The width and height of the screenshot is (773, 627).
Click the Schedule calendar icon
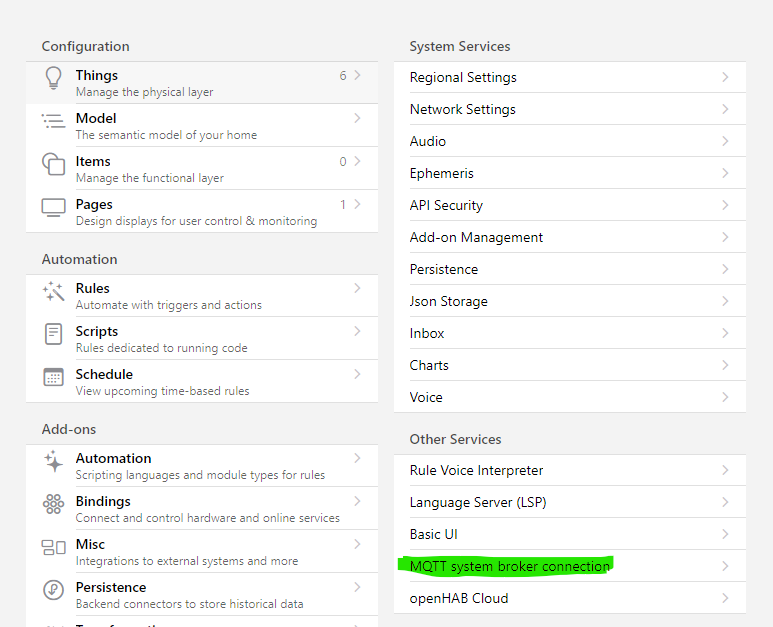(x=53, y=378)
